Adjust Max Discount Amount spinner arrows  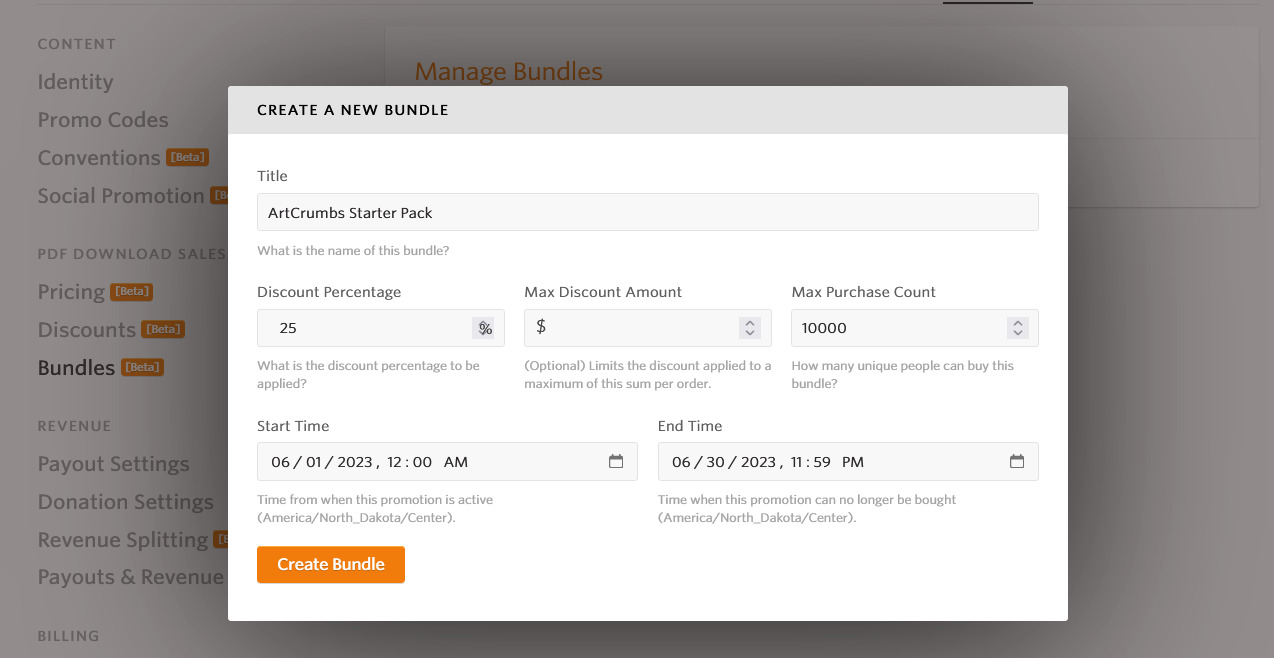[750, 328]
